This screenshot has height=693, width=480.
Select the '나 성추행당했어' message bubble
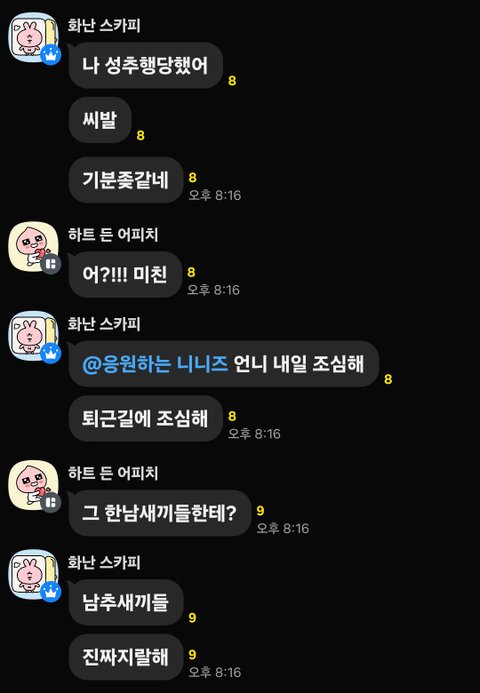click(x=145, y=65)
